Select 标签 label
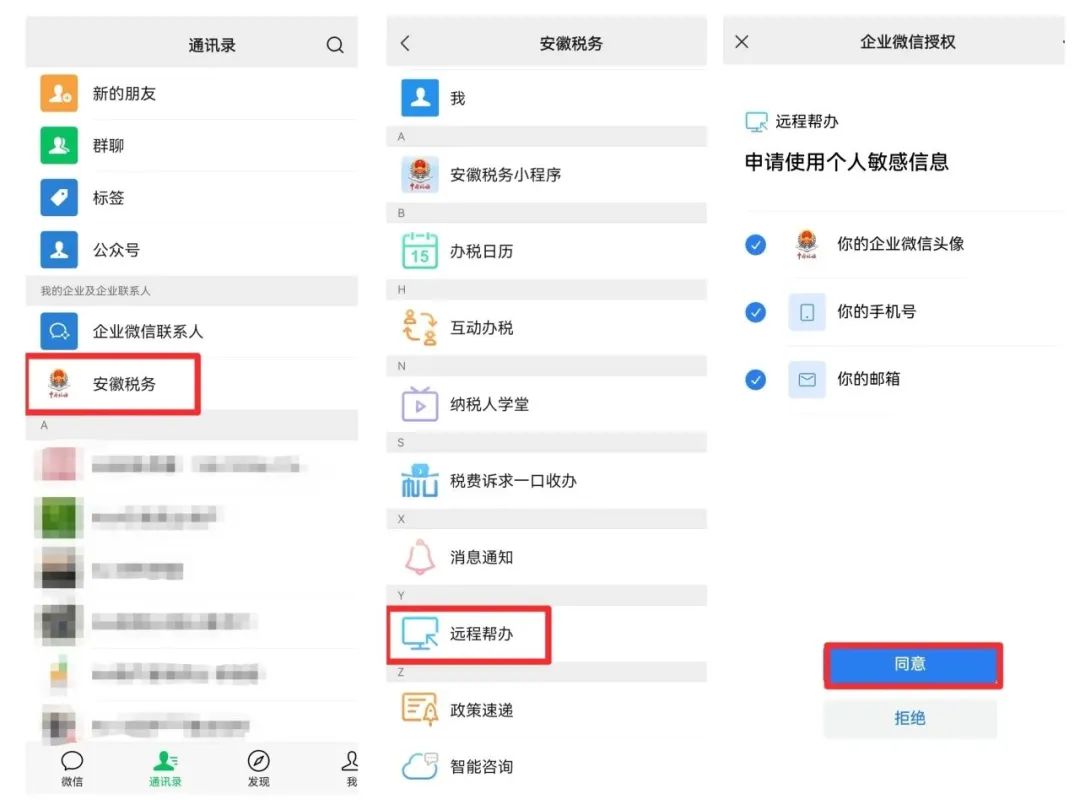Viewport: 1080px width, 810px height. pyautogui.click(x=108, y=198)
